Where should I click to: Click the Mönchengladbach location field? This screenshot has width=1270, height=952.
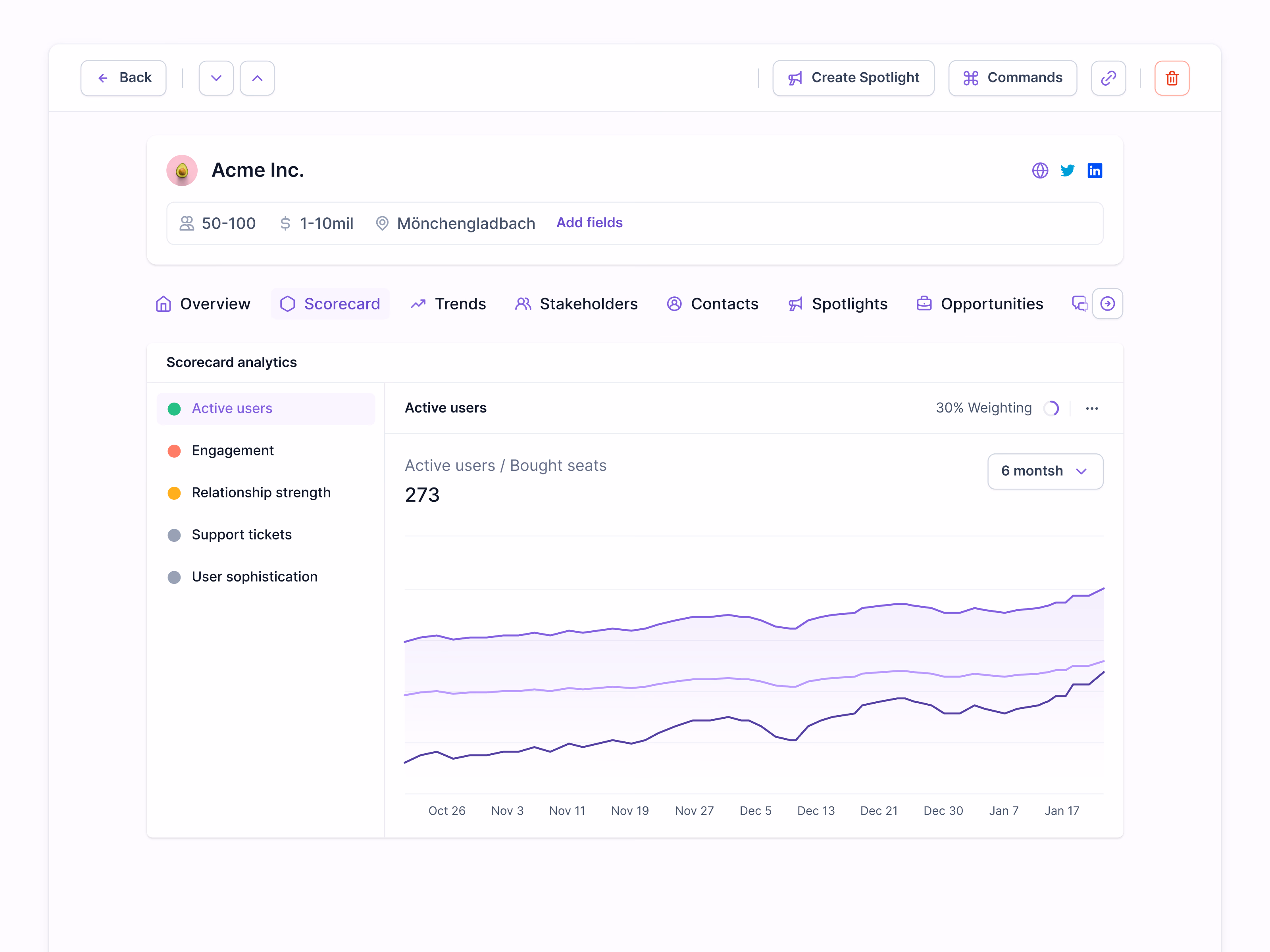455,223
